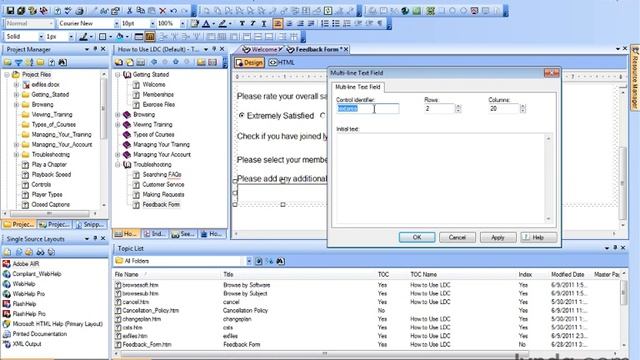Screen dimensions: 640x360
Task: Toggle Bold formatting
Action: pos(242,24)
